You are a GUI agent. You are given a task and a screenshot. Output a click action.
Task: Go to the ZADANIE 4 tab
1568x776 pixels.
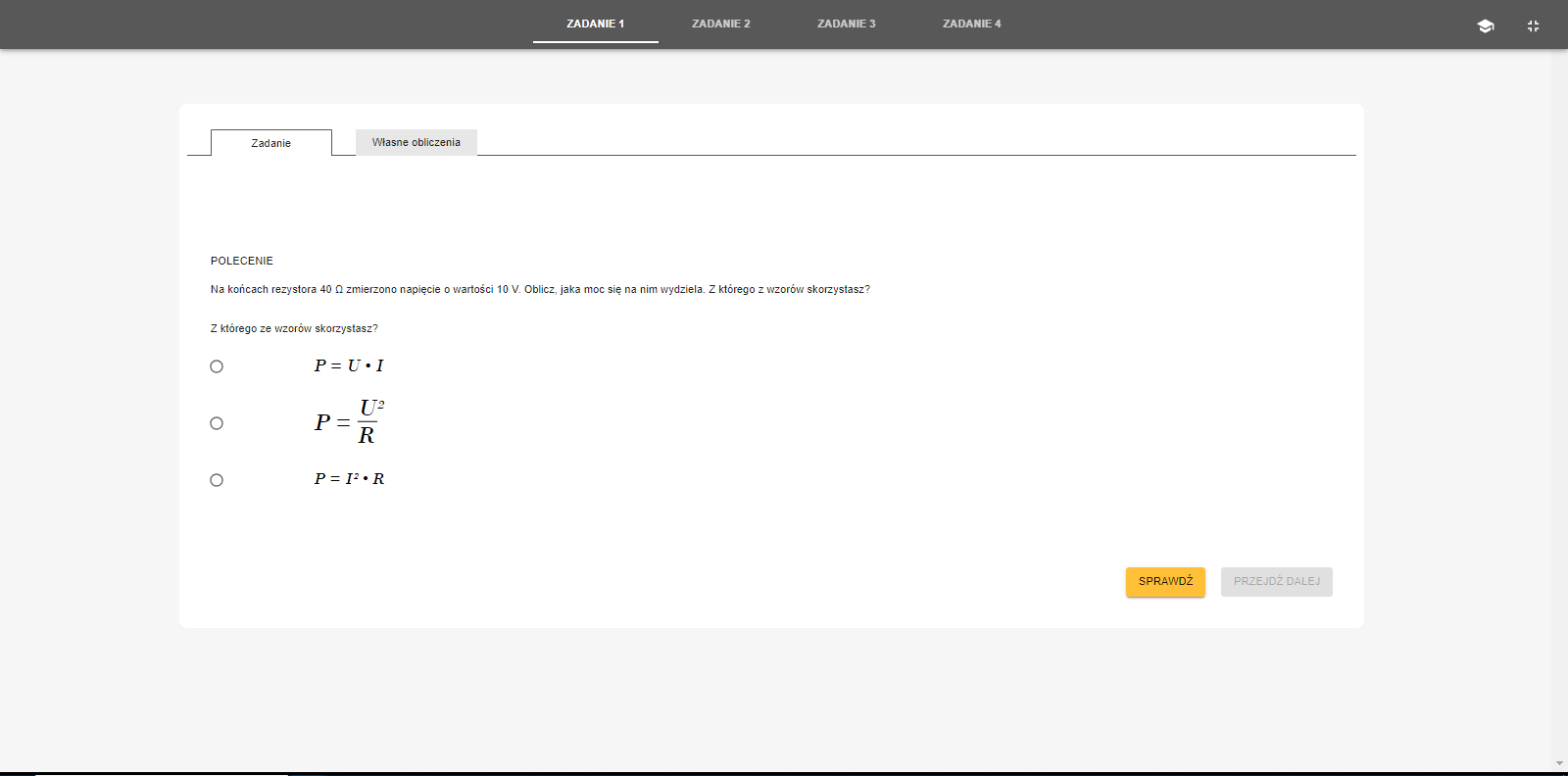[972, 24]
